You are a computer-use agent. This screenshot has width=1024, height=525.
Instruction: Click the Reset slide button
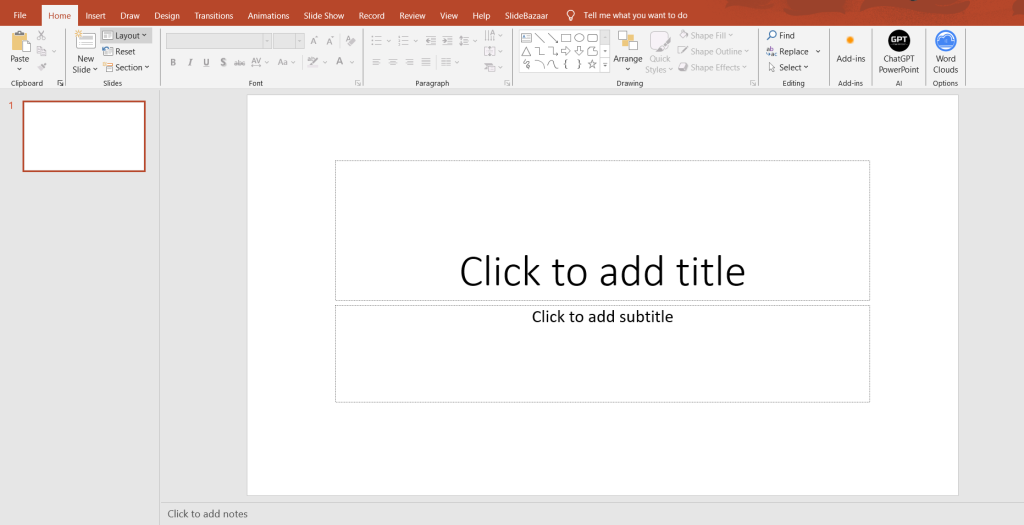119,51
